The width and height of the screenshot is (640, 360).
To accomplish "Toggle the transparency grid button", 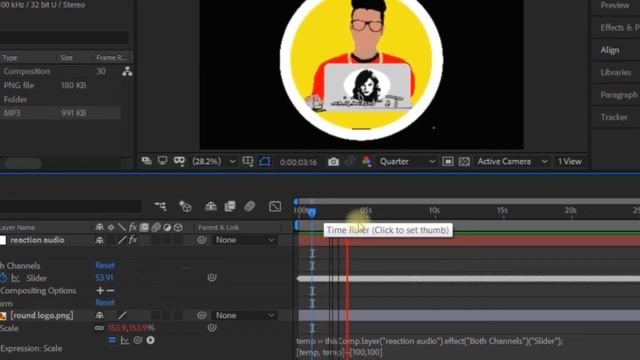I will click(464, 162).
